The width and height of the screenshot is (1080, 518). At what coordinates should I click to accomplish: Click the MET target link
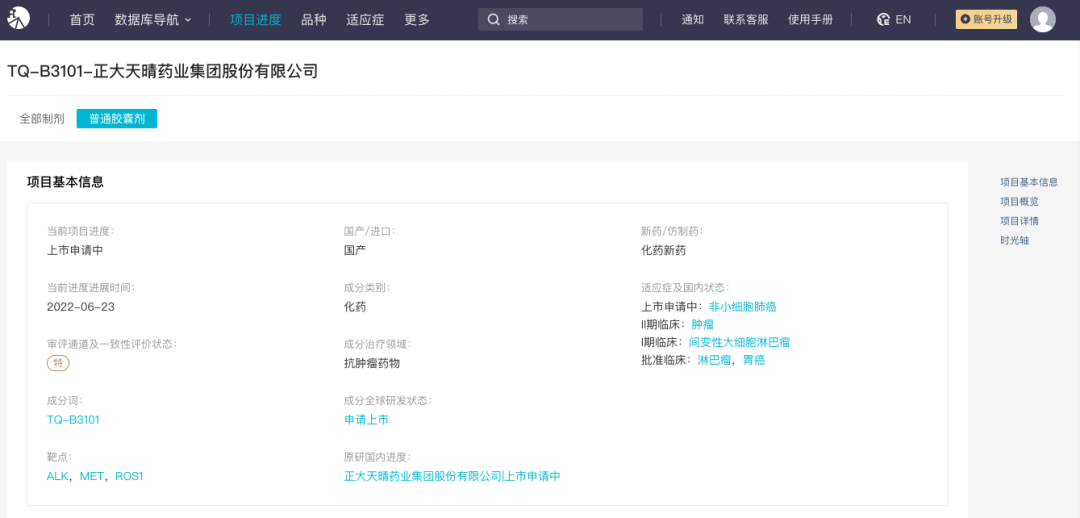pos(92,476)
